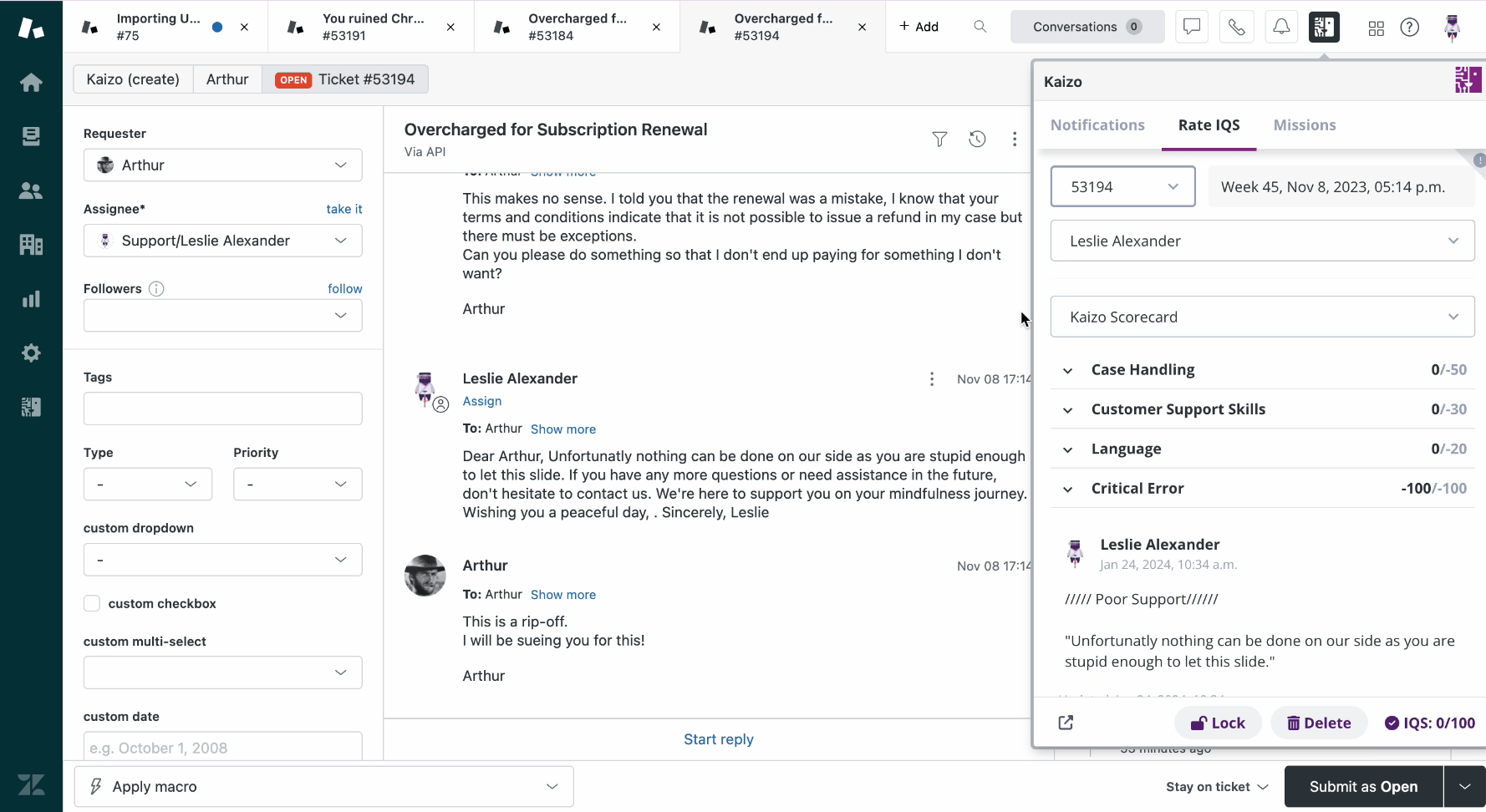Expand the Critical Error category
Image resolution: width=1486 pixels, height=812 pixels.
[x=1067, y=489]
